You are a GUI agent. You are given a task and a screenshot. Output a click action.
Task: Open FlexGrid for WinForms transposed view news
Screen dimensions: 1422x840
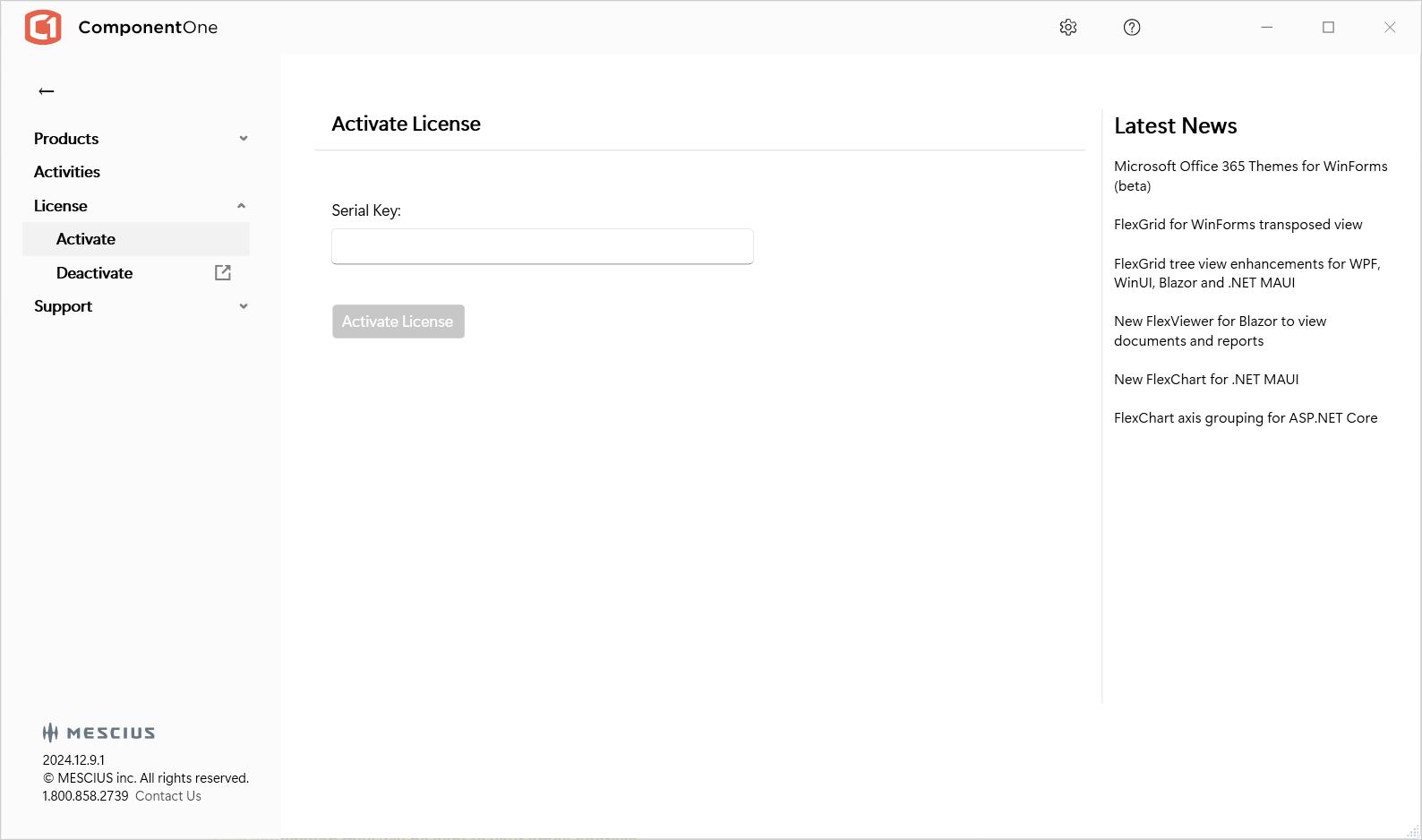tap(1238, 225)
